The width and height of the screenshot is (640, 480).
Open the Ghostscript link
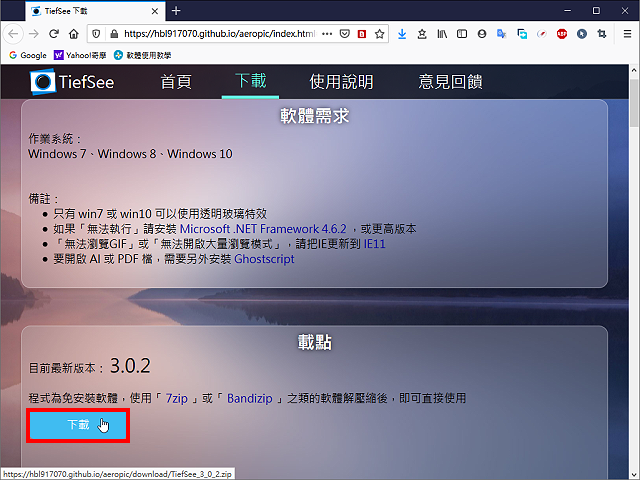(264, 259)
